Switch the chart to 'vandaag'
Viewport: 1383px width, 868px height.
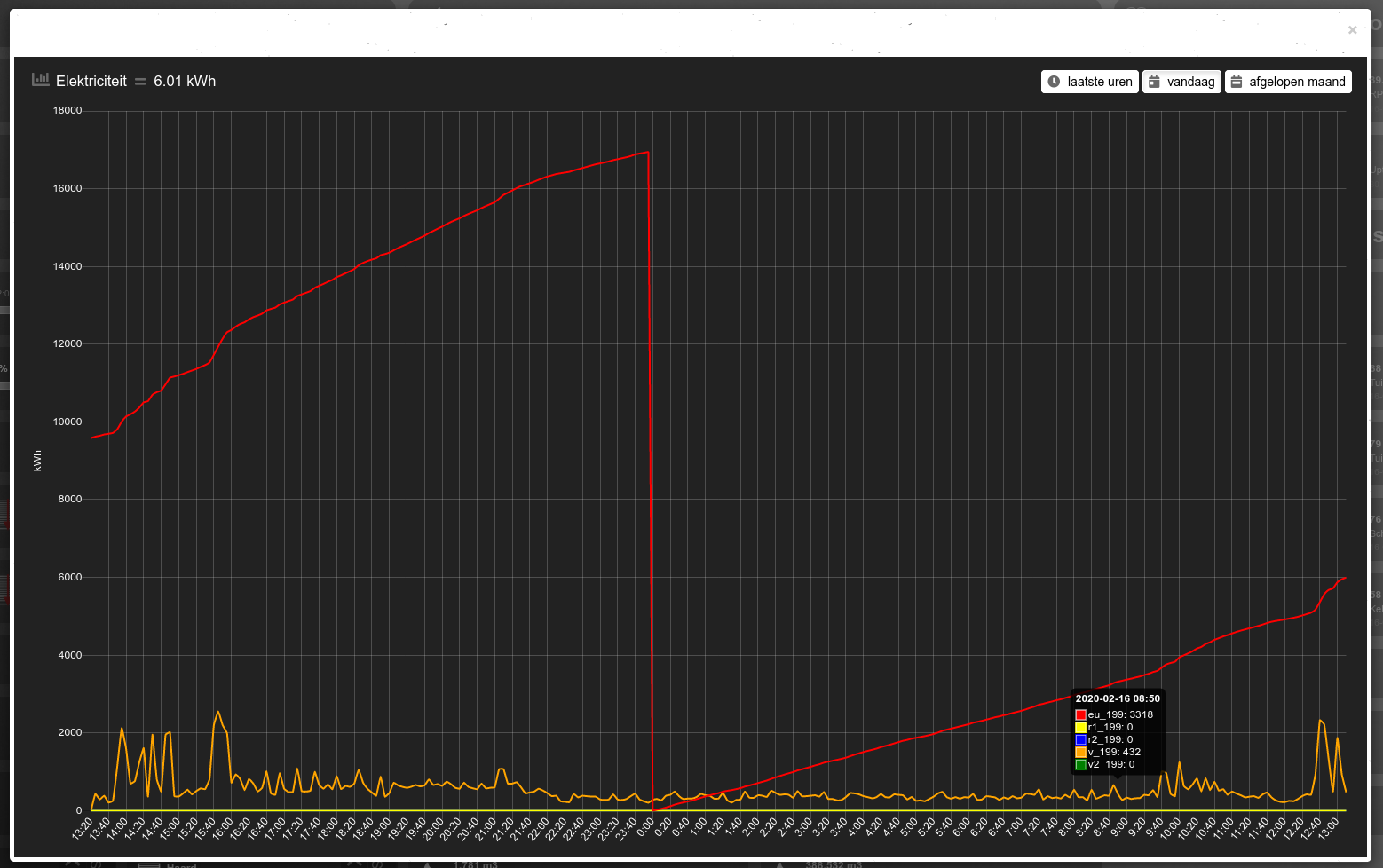click(1181, 82)
